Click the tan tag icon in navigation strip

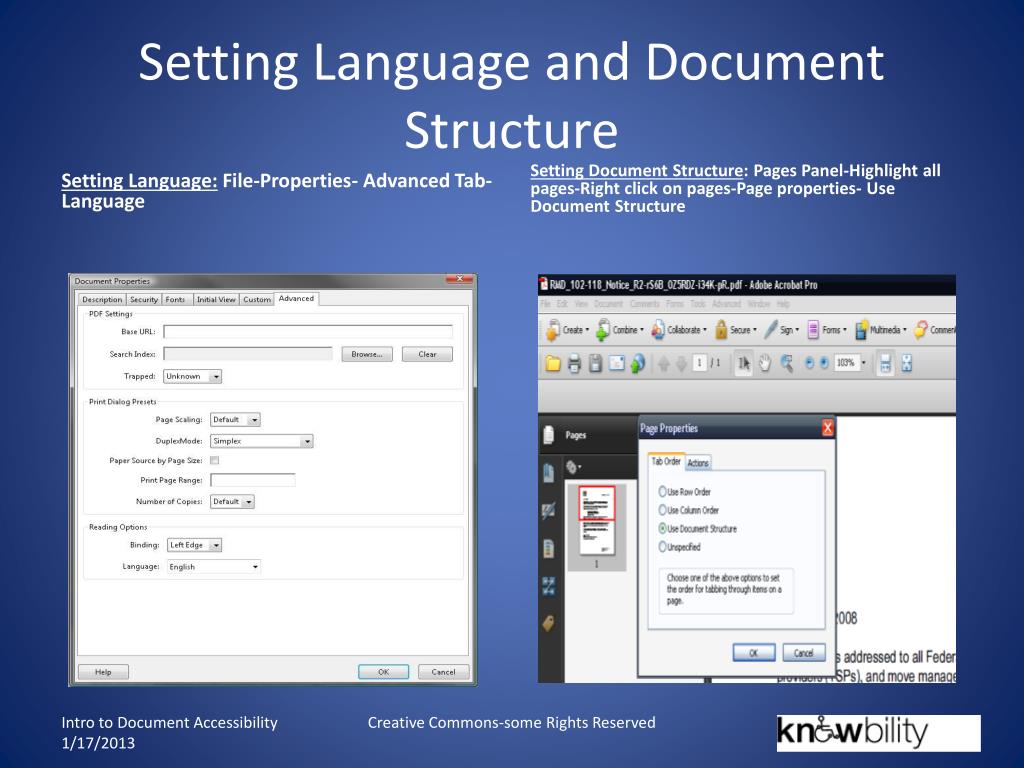pyautogui.click(x=549, y=624)
